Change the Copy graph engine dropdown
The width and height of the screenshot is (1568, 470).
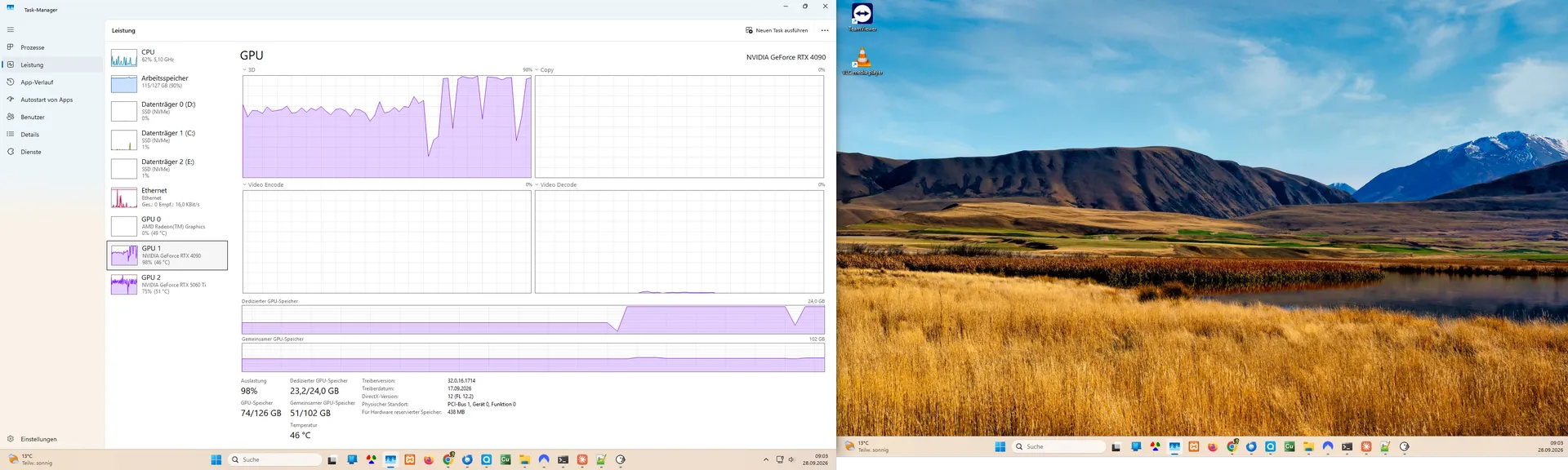(544, 70)
